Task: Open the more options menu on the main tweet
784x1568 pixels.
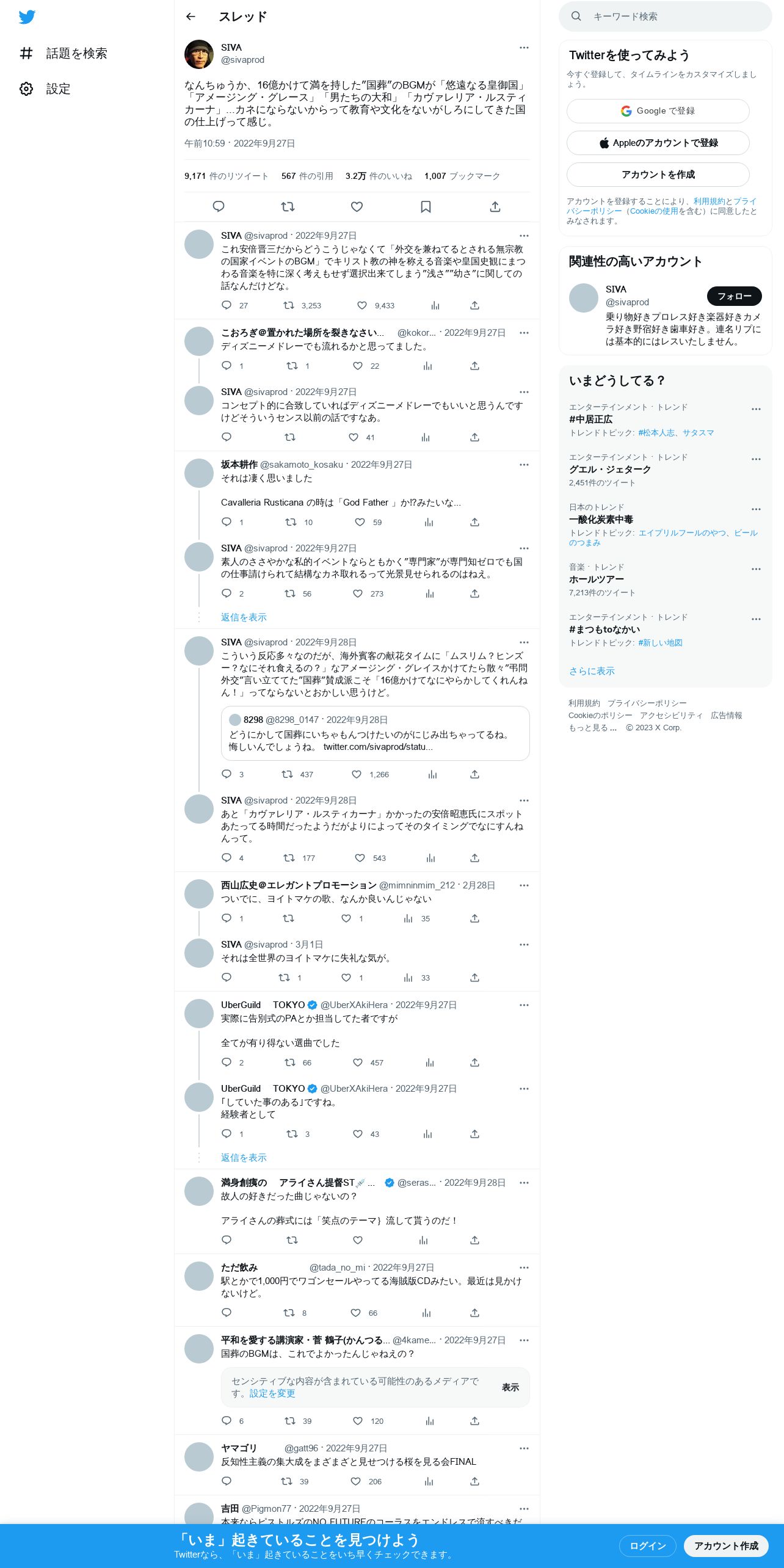Action: point(524,48)
